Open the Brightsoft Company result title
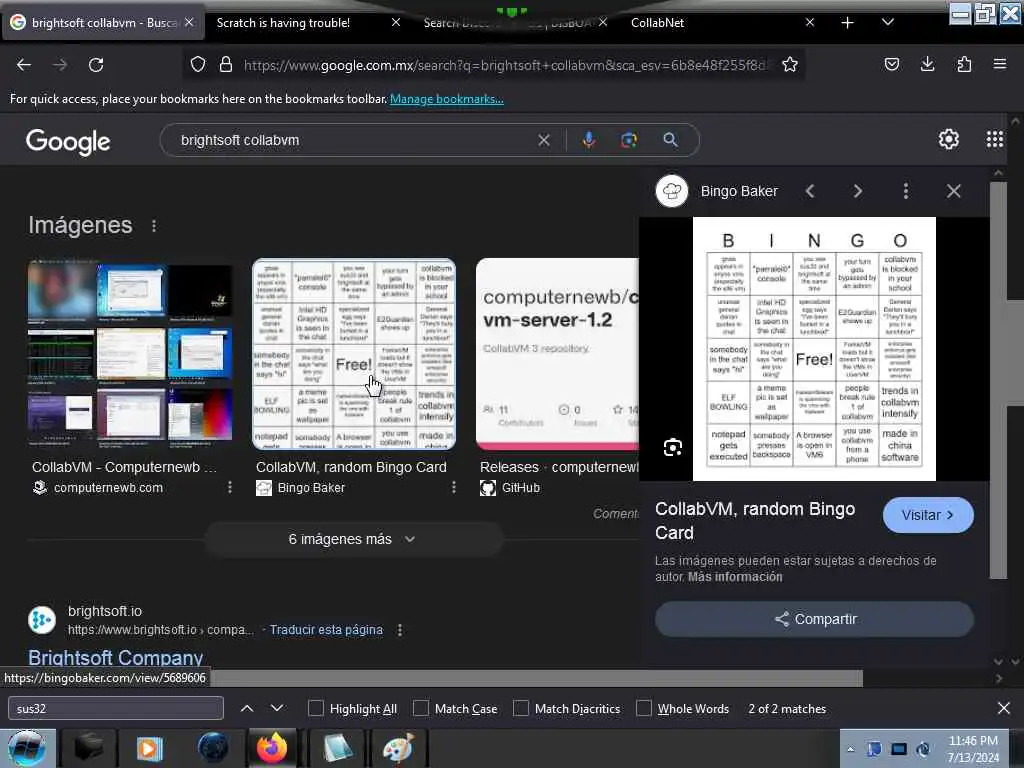The image size is (1024, 768). click(x=116, y=658)
